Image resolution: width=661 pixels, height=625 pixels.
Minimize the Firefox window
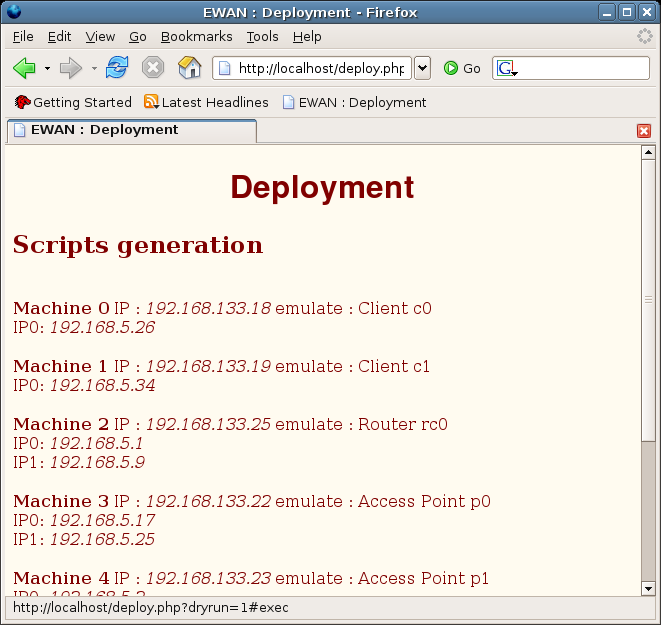point(607,12)
